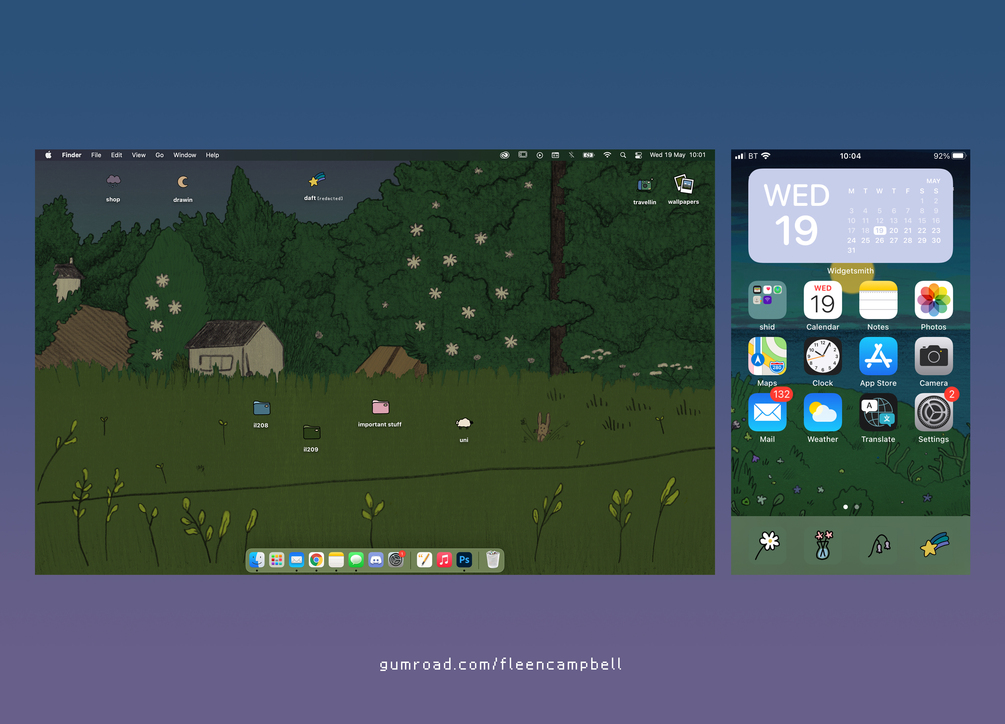The width and height of the screenshot is (1005, 724).
Task: Tap the Weather app on phone
Action: tap(822, 413)
